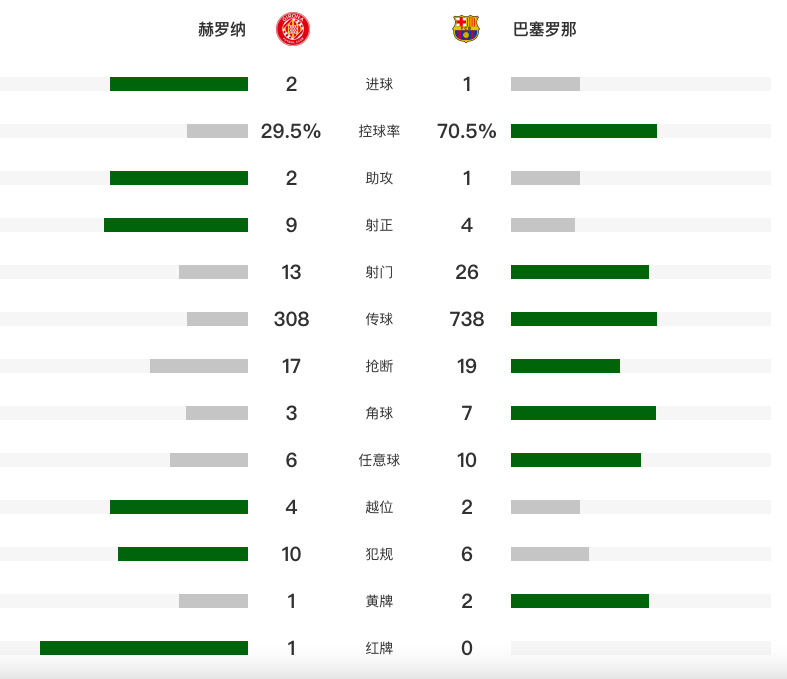Click Barcelona's 70.5% possession value
Image resolution: width=787 pixels, height=679 pixels.
467,131
